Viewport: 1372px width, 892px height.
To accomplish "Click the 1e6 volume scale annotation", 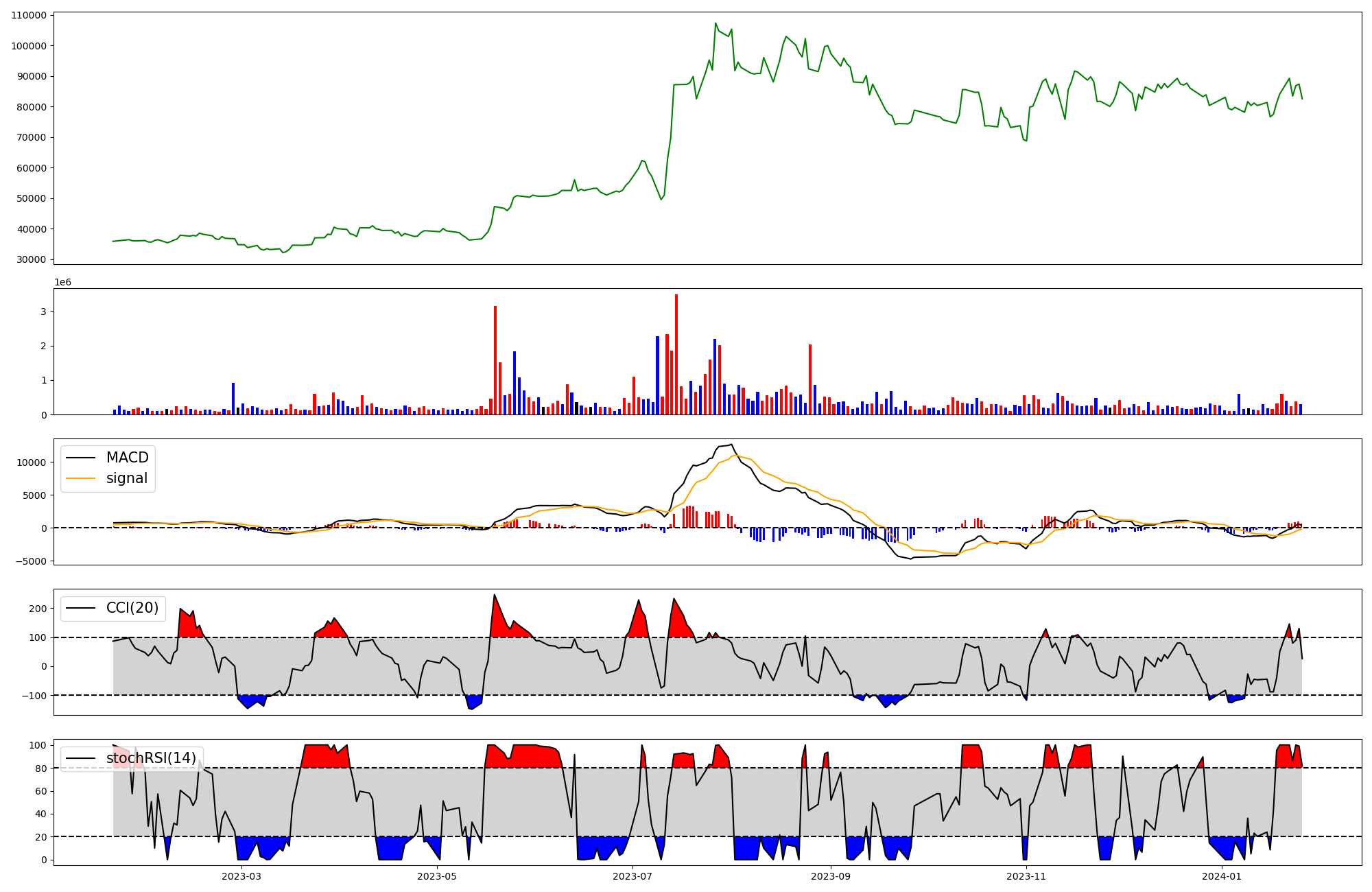I will click(x=62, y=283).
